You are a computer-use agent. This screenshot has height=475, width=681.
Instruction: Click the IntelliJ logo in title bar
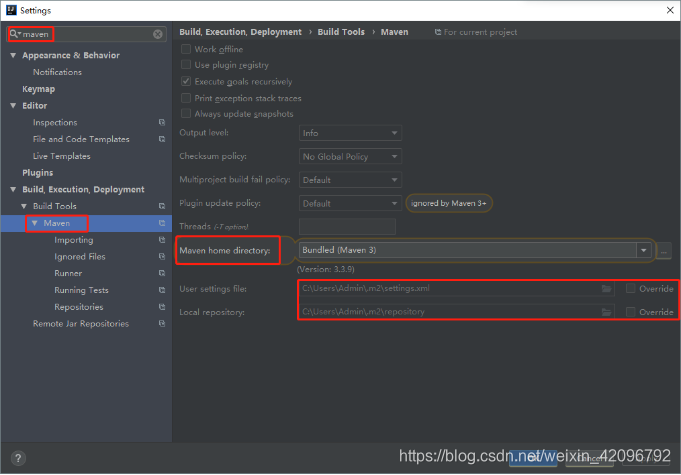pyautogui.click(x=11, y=10)
